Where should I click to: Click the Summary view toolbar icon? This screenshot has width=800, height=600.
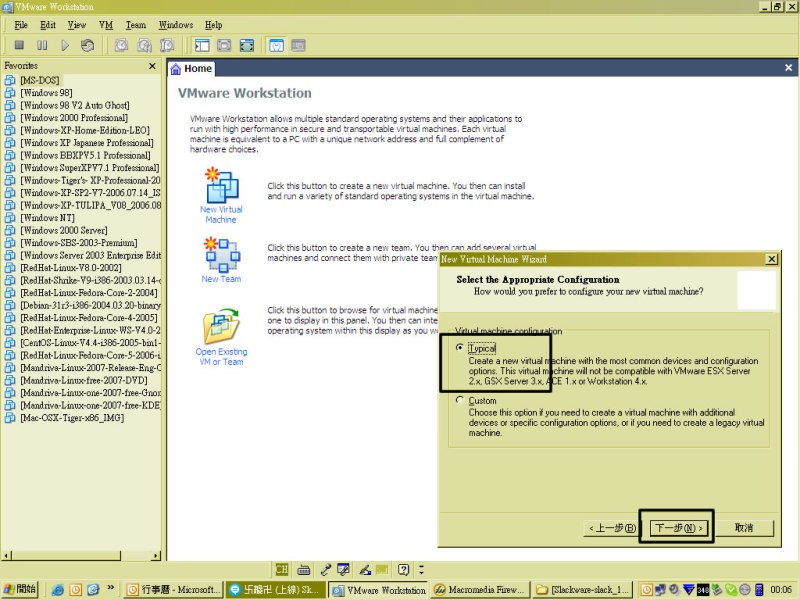click(x=276, y=45)
